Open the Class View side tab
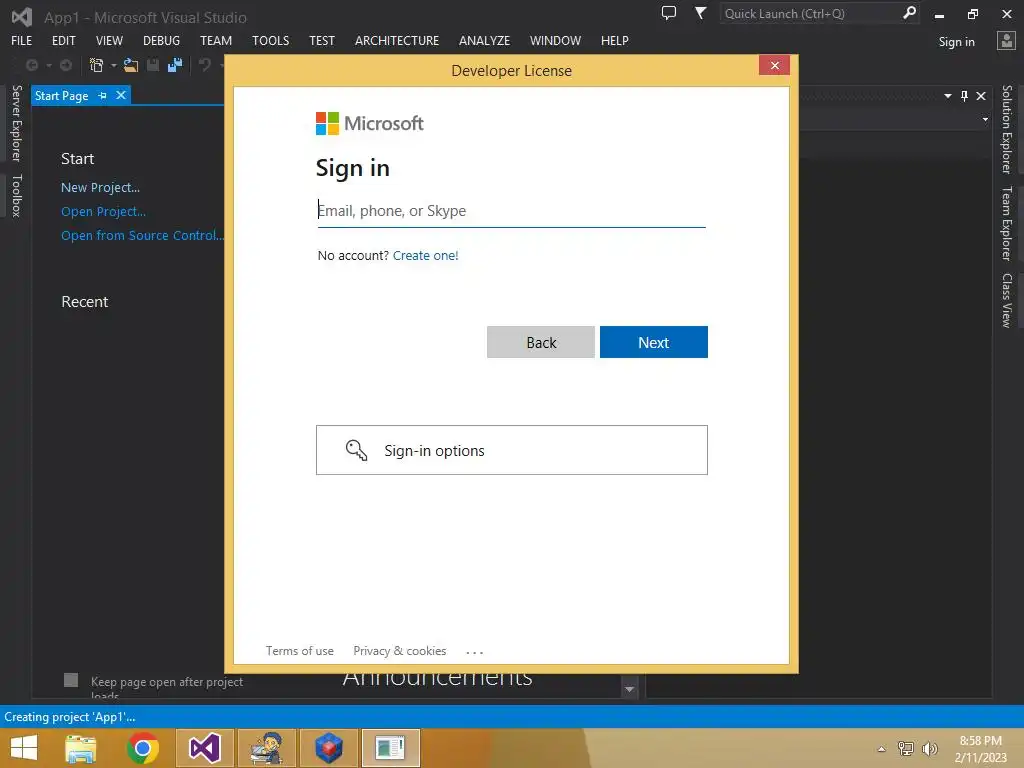The height and width of the screenshot is (768, 1024). pos(1006,300)
